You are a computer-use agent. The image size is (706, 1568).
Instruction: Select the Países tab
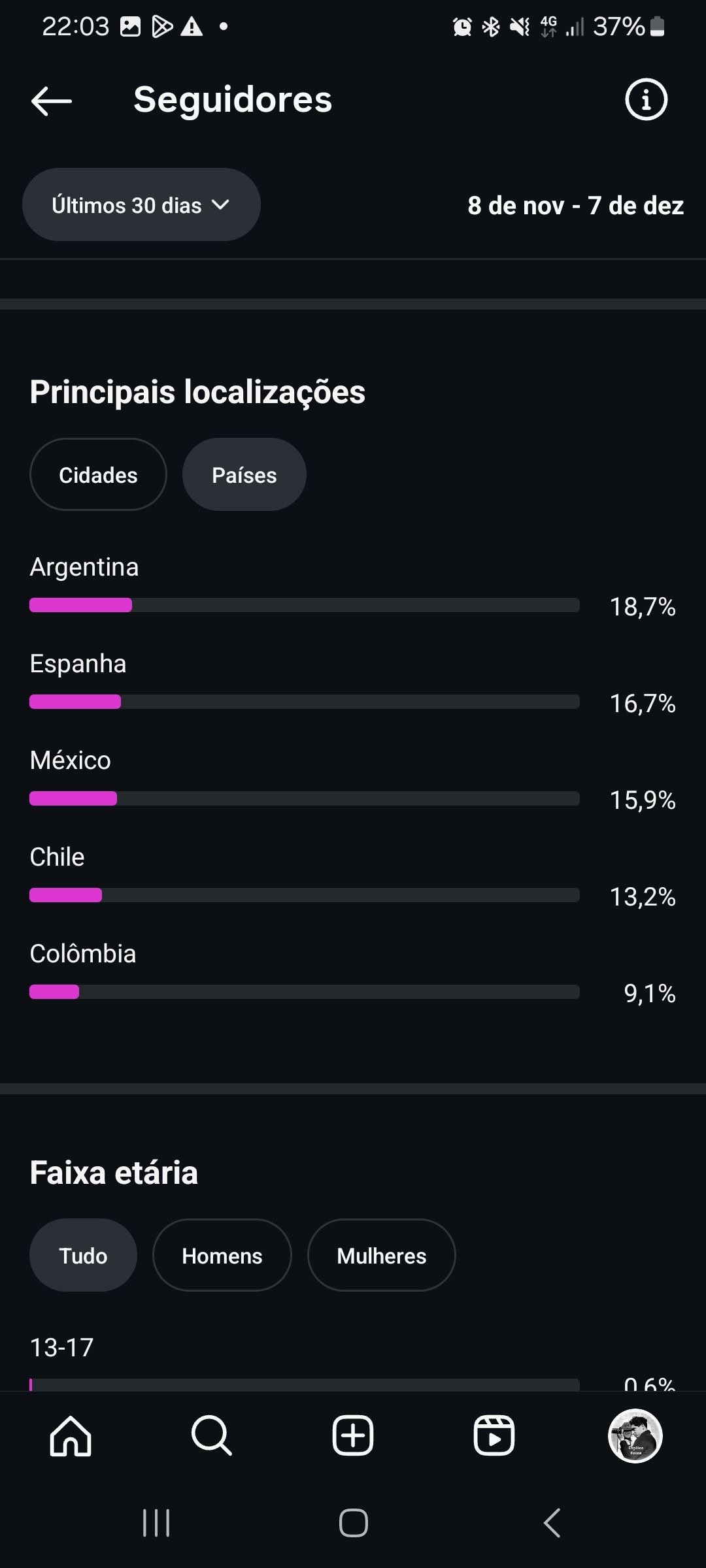click(244, 475)
